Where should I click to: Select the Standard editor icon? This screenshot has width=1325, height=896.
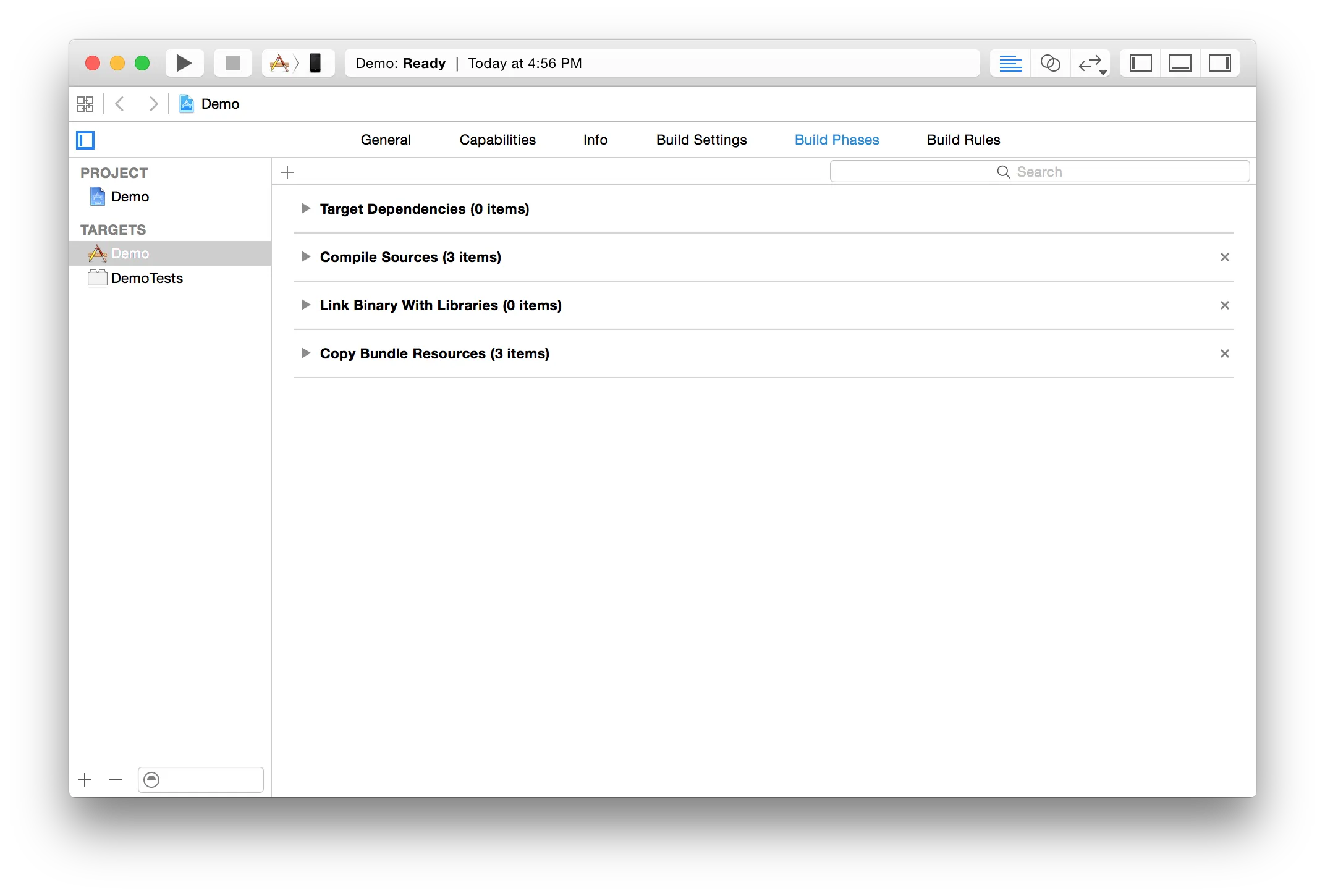(1010, 63)
